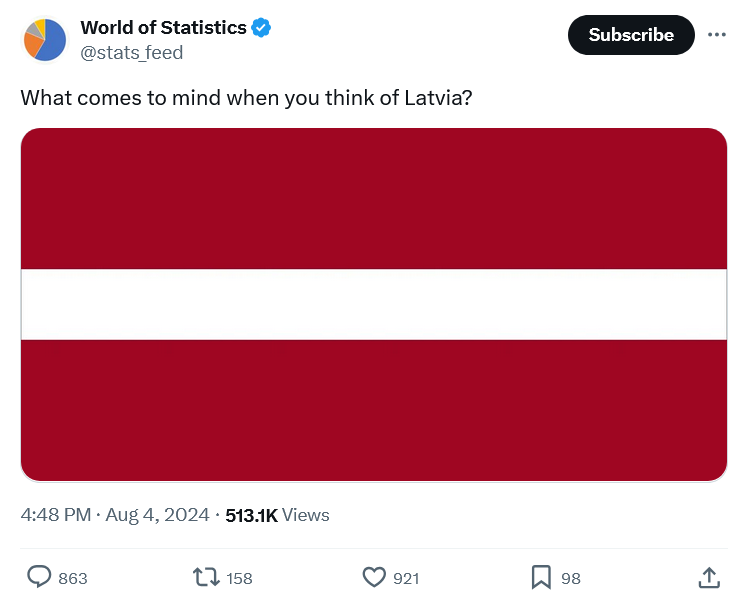This screenshot has width=748, height=607.
Task: Like the post with the heart icon
Action: click(x=374, y=577)
